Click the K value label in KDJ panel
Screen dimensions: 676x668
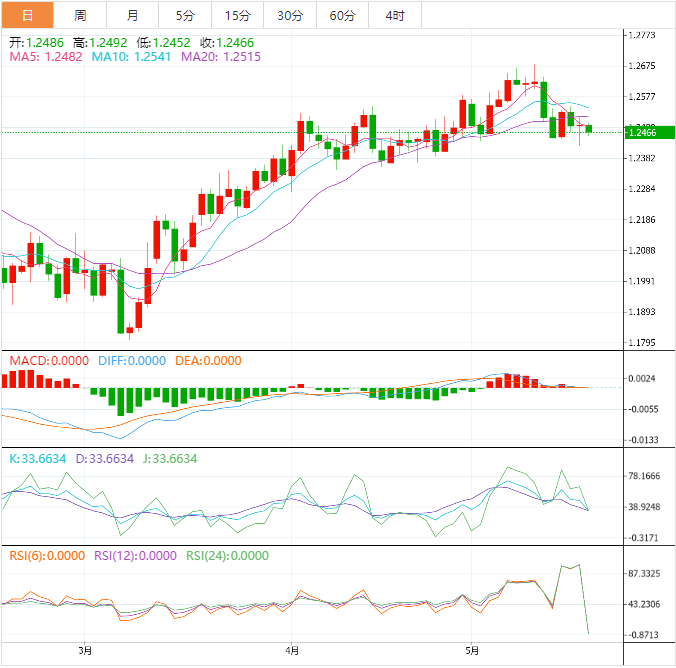click(38, 459)
